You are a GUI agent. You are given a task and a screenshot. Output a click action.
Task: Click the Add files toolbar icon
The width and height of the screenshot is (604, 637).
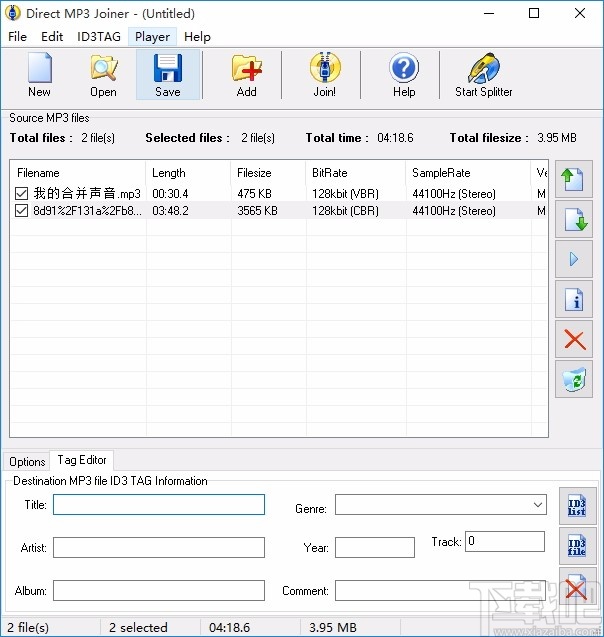(x=247, y=75)
